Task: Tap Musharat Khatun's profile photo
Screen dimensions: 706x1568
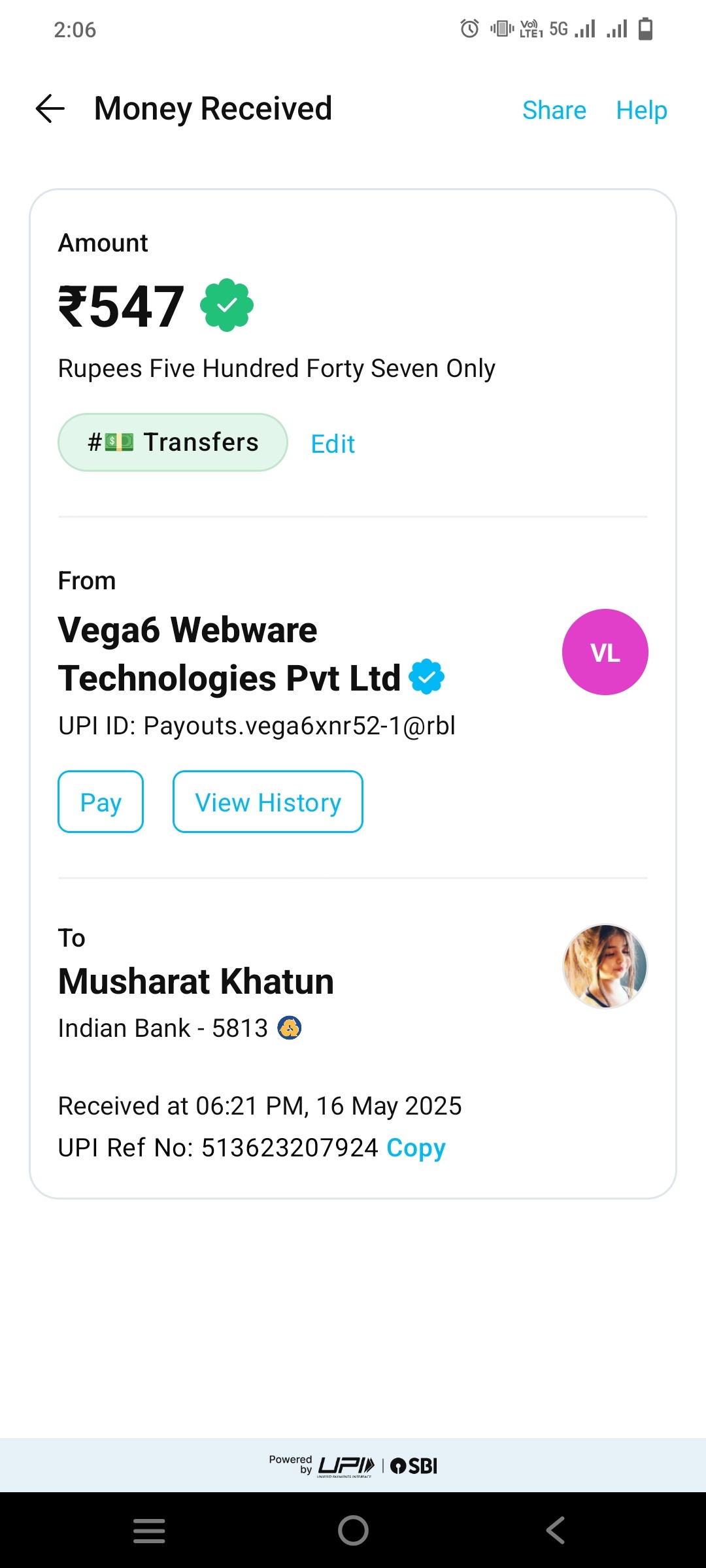Action: point(605,966)
